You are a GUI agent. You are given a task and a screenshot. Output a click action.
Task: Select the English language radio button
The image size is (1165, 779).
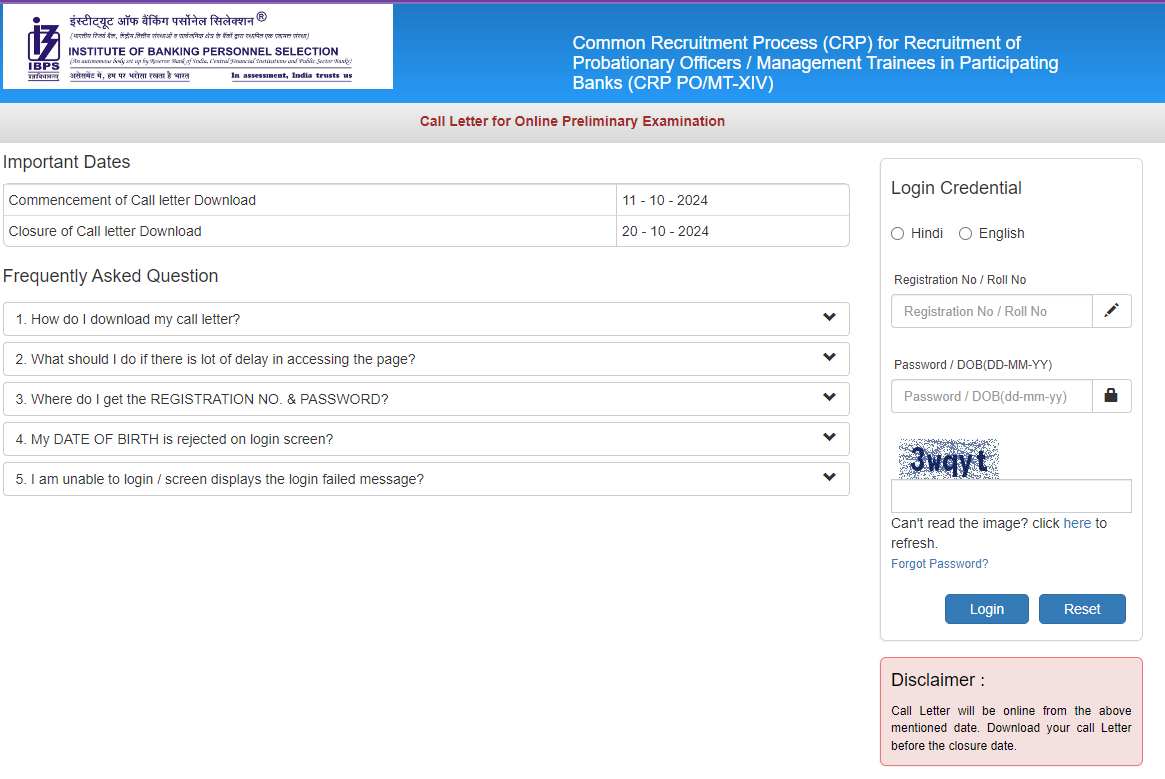[x=965, y=233]
